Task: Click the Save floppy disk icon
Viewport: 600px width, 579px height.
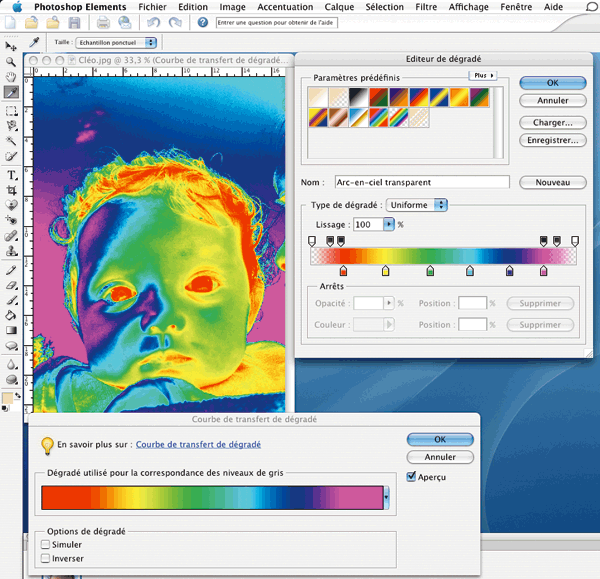Action: [x=74, y=22]
